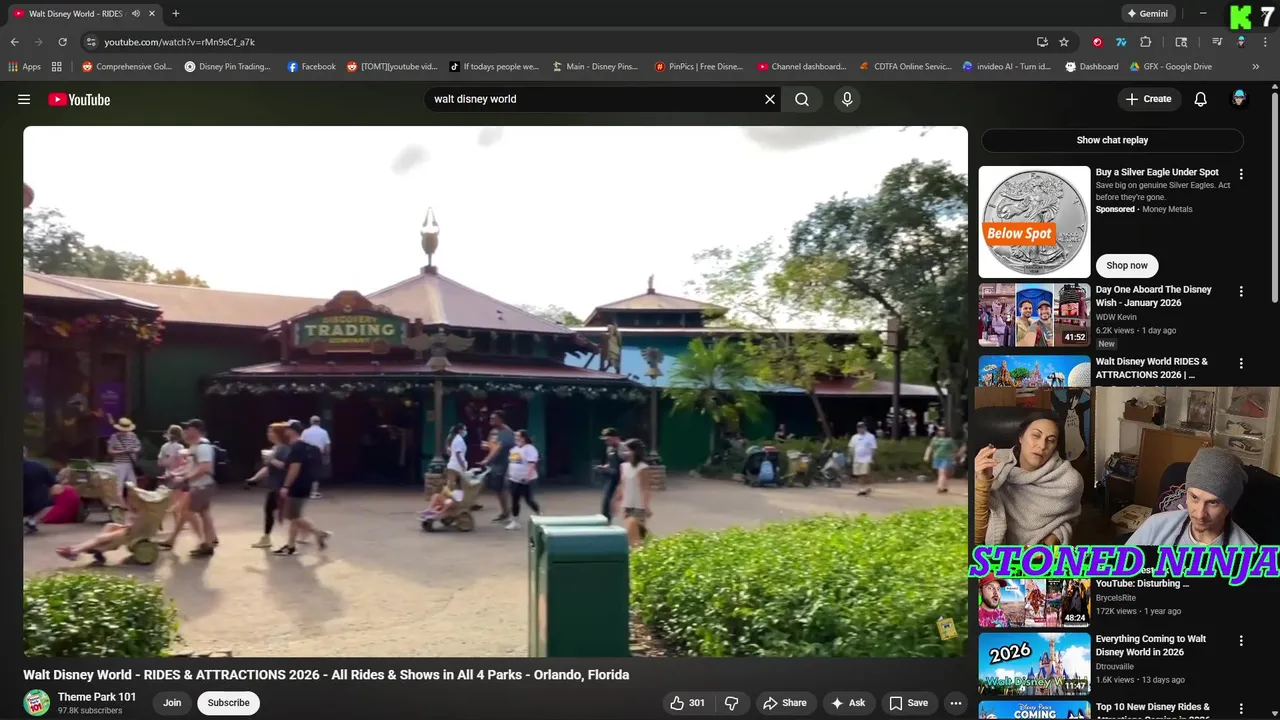Clear the search box with the X
Viewport: 1280px width, 720px height.
770,99
